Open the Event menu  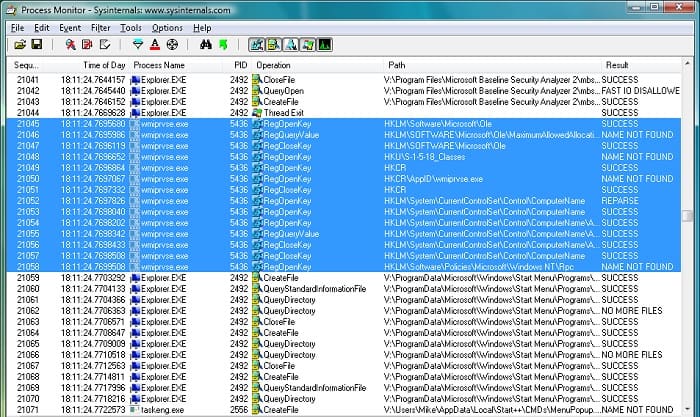[x=70, y=28]
